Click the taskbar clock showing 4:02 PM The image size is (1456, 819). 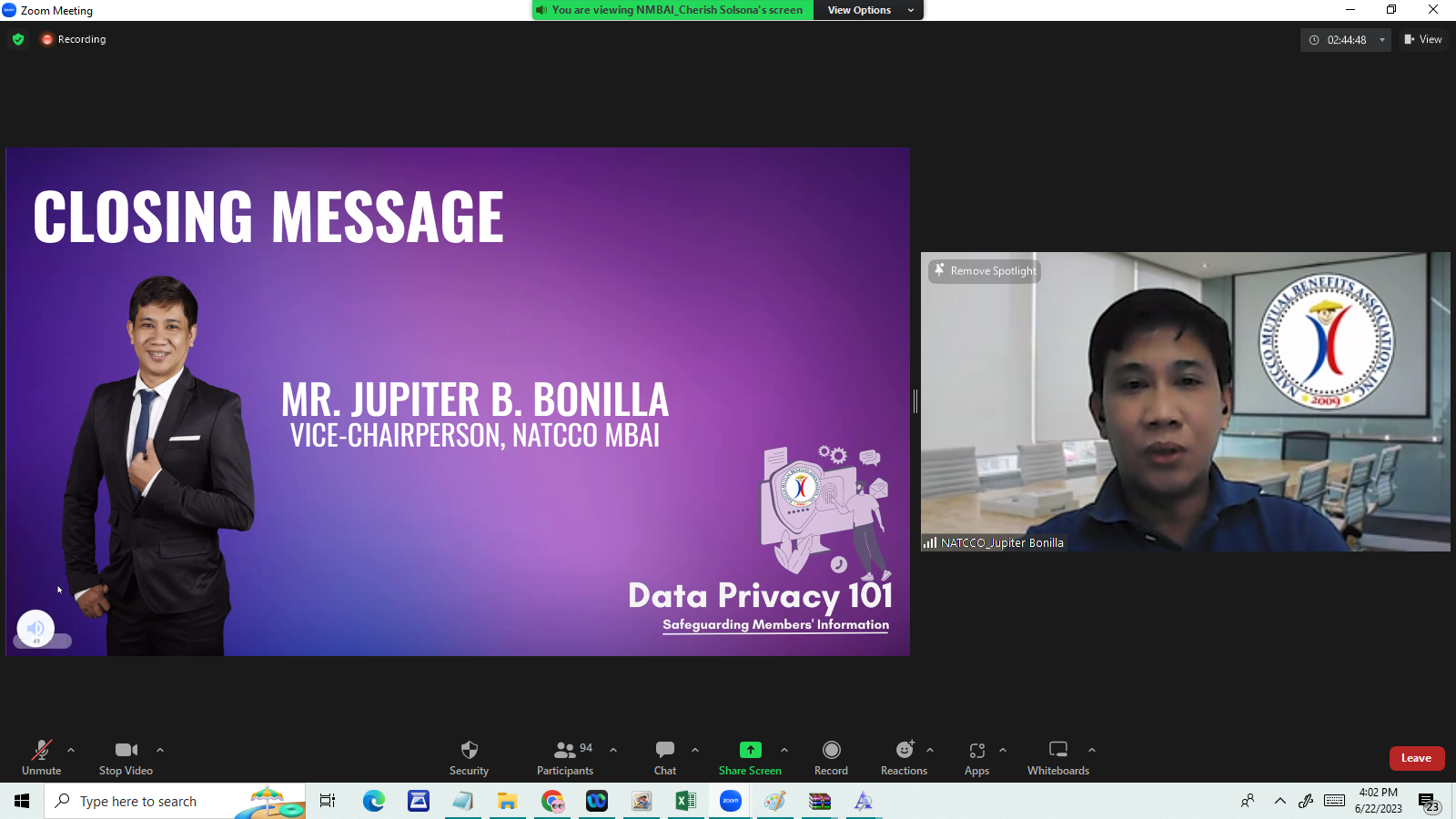coord(1378,801)
